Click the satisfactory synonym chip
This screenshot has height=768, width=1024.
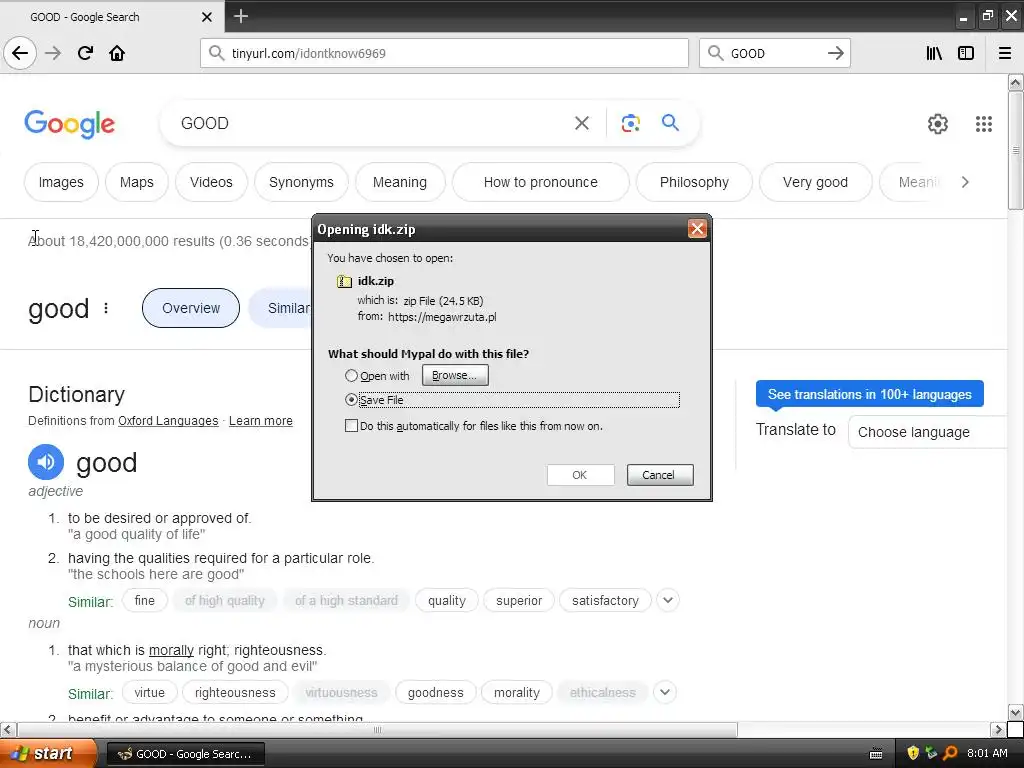click(605, 600)
